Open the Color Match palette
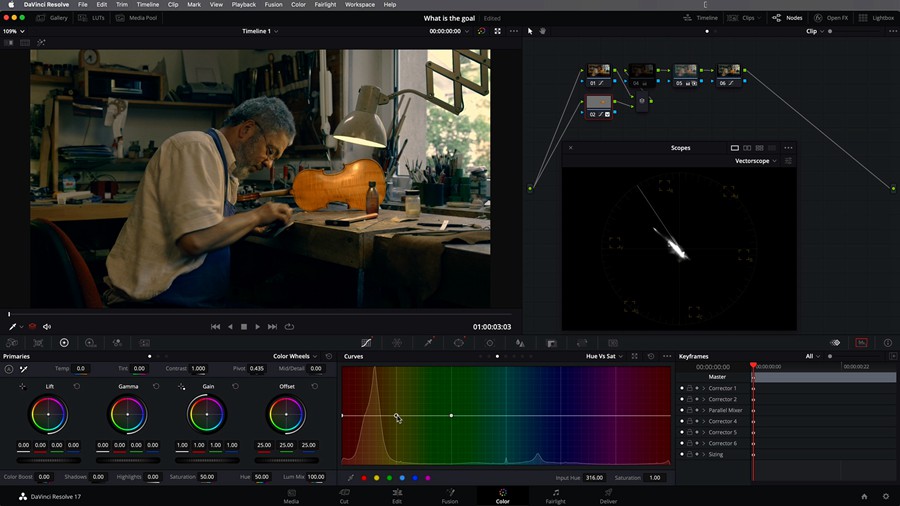 point(38,343)
